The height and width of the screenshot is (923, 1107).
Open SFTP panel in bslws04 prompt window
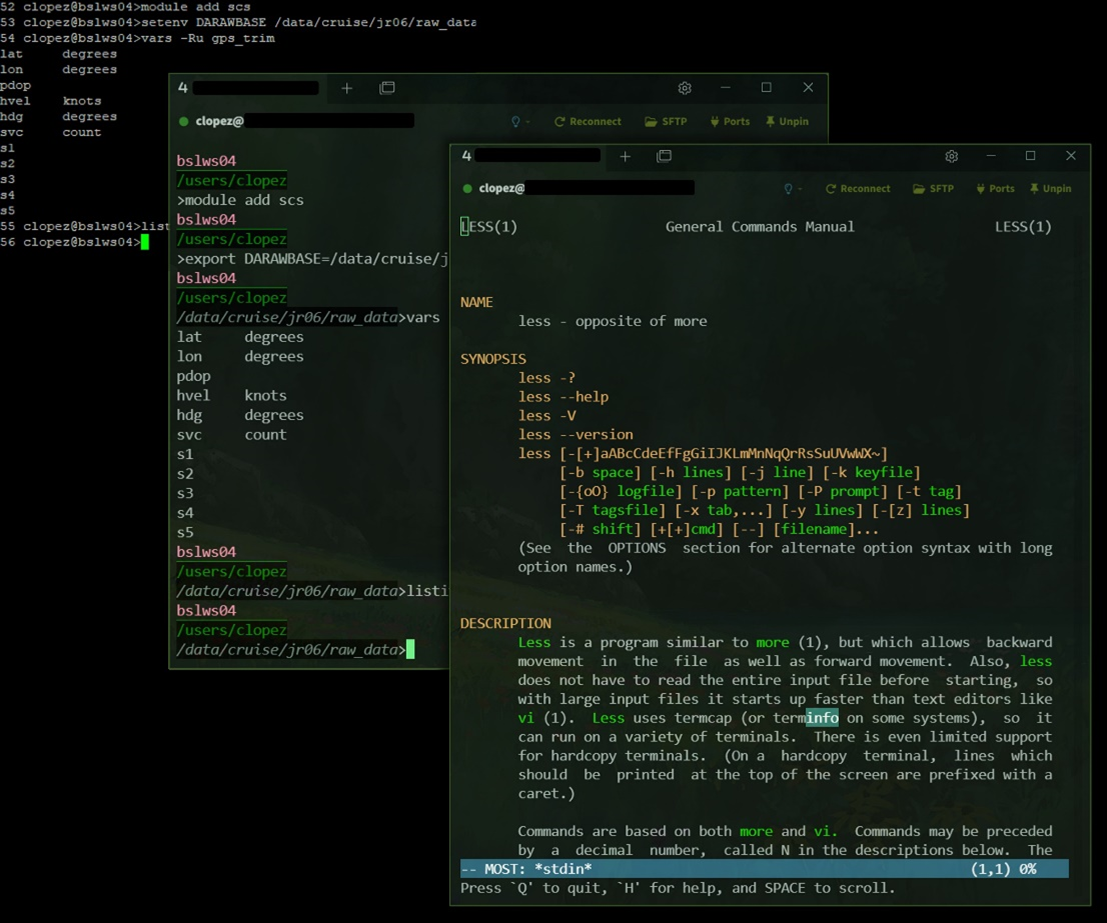point(665,122)
